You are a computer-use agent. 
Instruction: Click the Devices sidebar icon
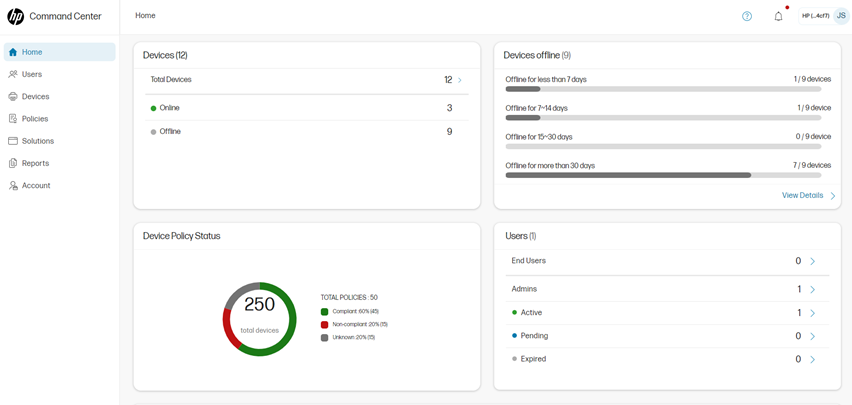point(13,97)
